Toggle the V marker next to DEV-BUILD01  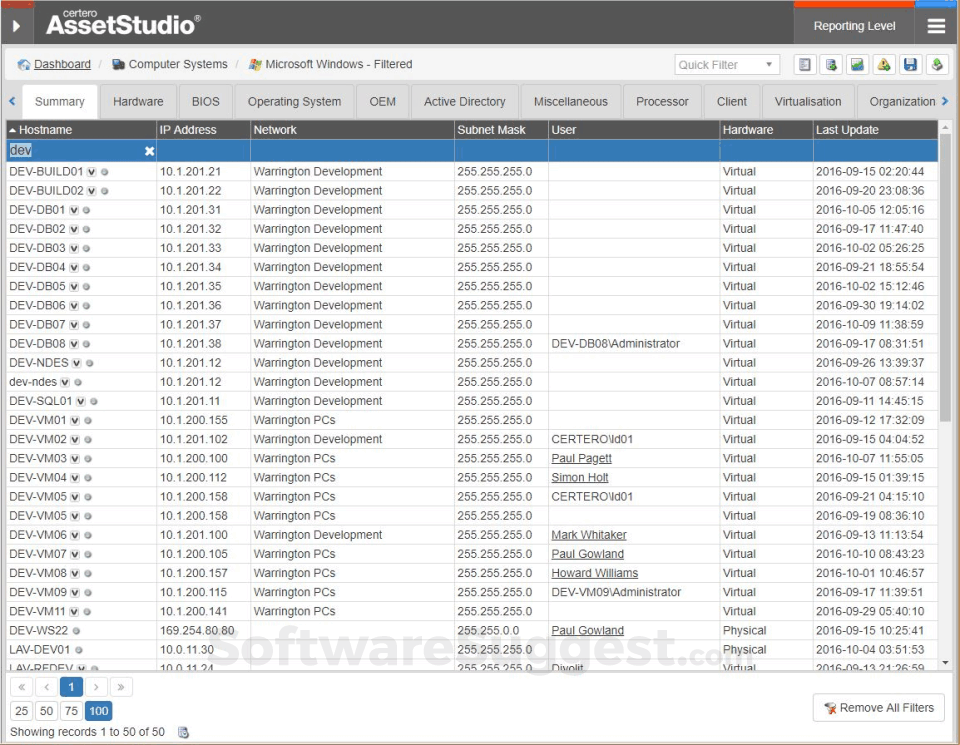click(91, 172)
